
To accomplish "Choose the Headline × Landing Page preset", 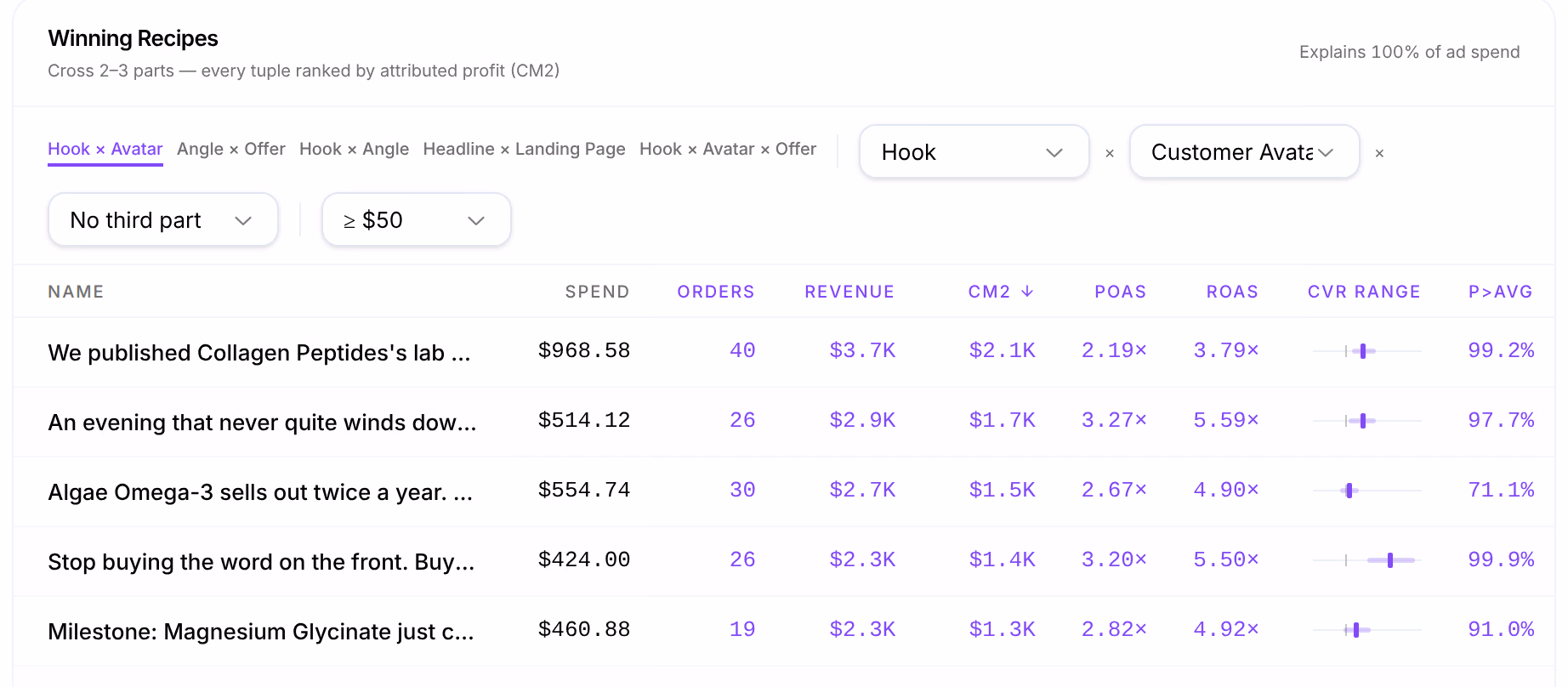I will [x=524, y=149].
